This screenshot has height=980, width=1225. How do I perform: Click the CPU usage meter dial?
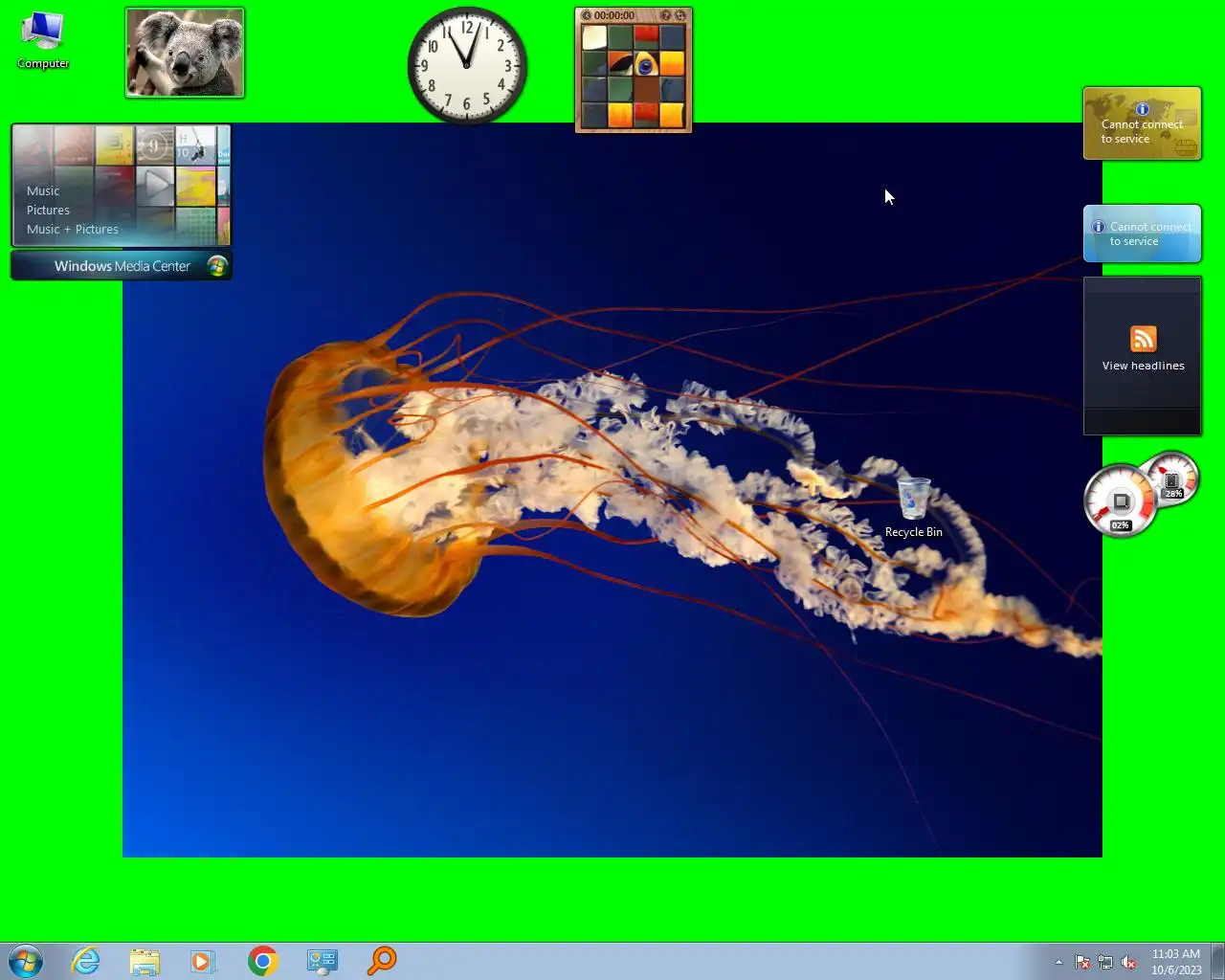[1119, 501]
